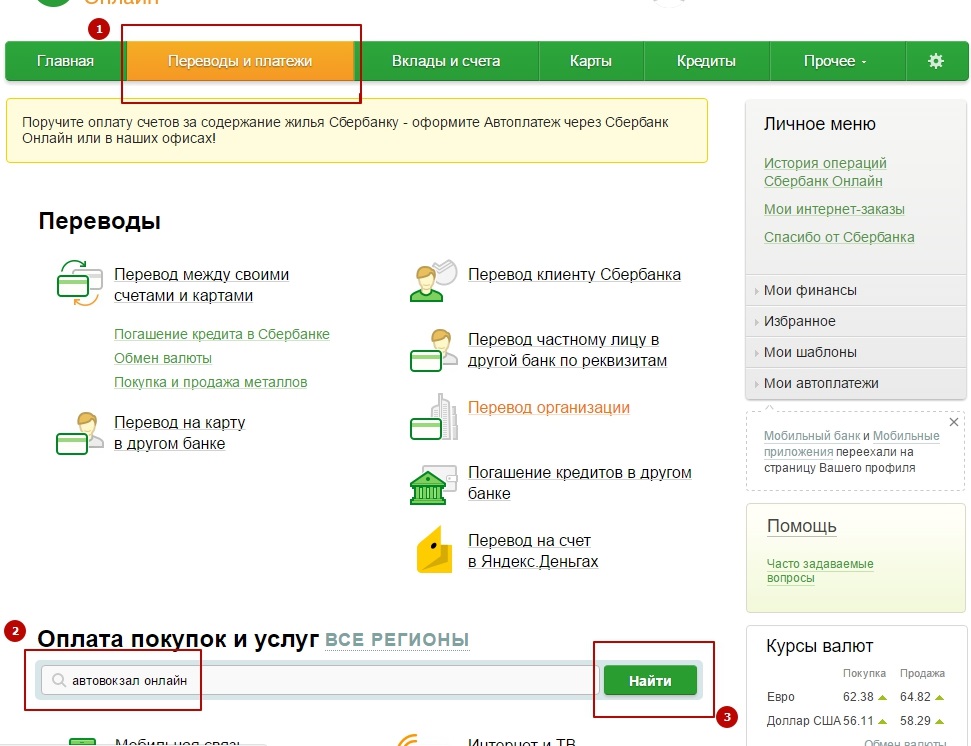This screenshot has width=971, height=746.
Task: Click Евро sale rate 64.82
Action: (x=915, y=697)
